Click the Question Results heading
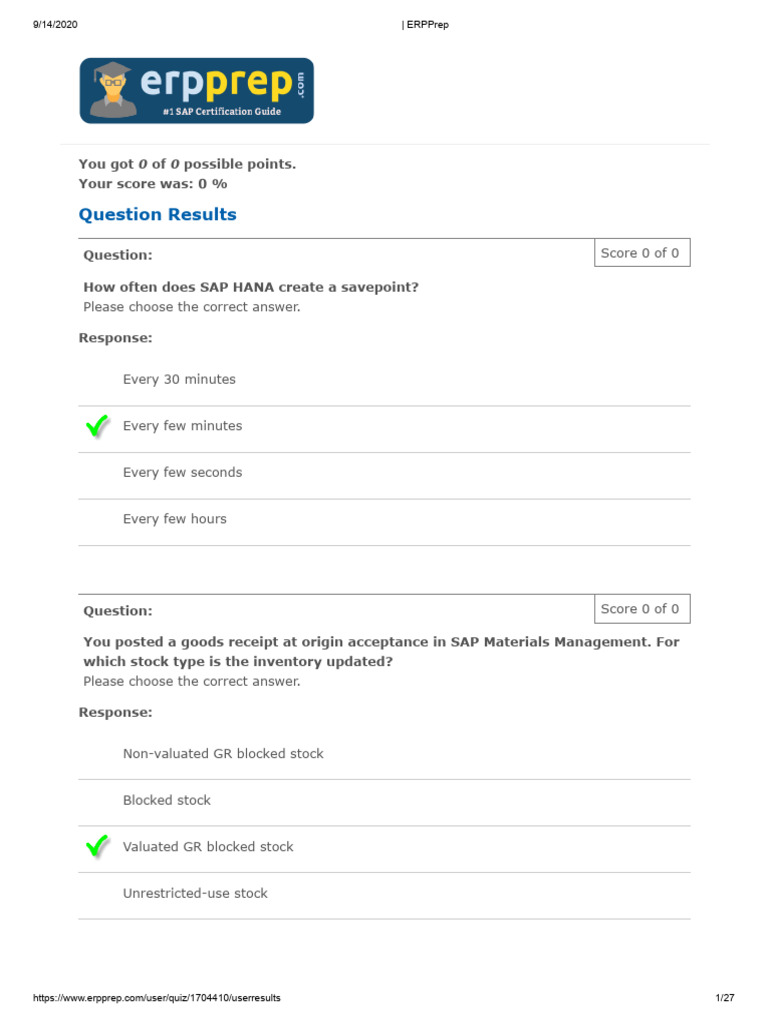Screen dimensions: 768x1024 (157, 214)
